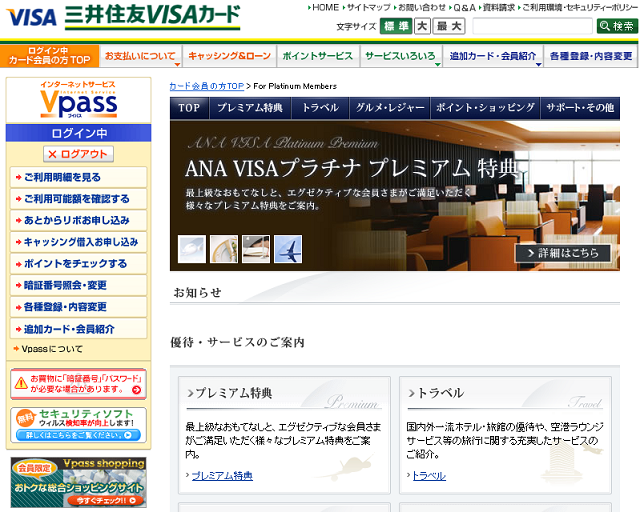Screen dimensions: 640x512
Task: Click the セキュリティソフト free banner
Action: 78,425
